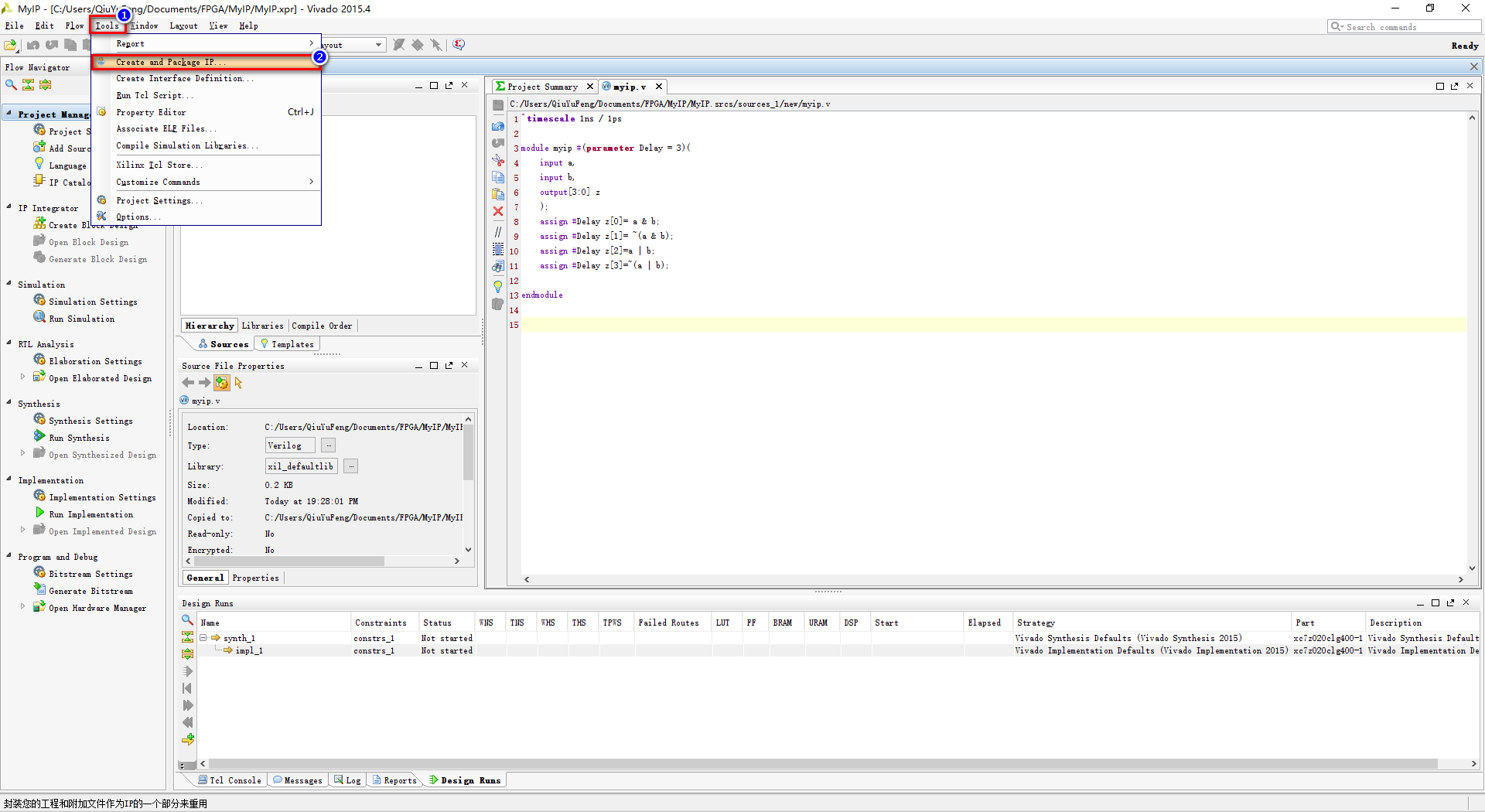Open the Messages tab at bottom

[x=298, y=780]
